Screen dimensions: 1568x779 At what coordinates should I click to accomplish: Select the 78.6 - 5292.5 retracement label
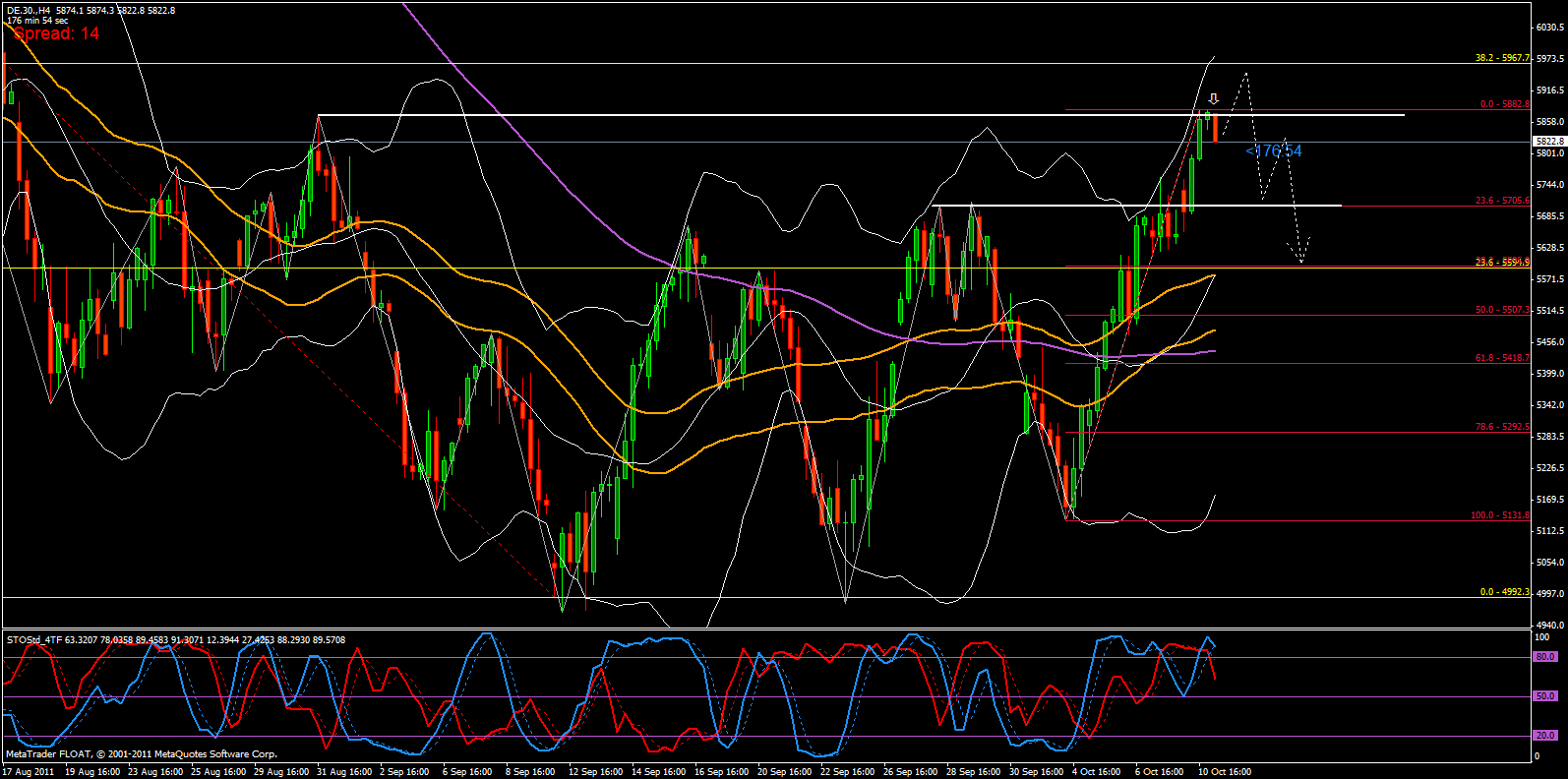(x=1502, y=427)
